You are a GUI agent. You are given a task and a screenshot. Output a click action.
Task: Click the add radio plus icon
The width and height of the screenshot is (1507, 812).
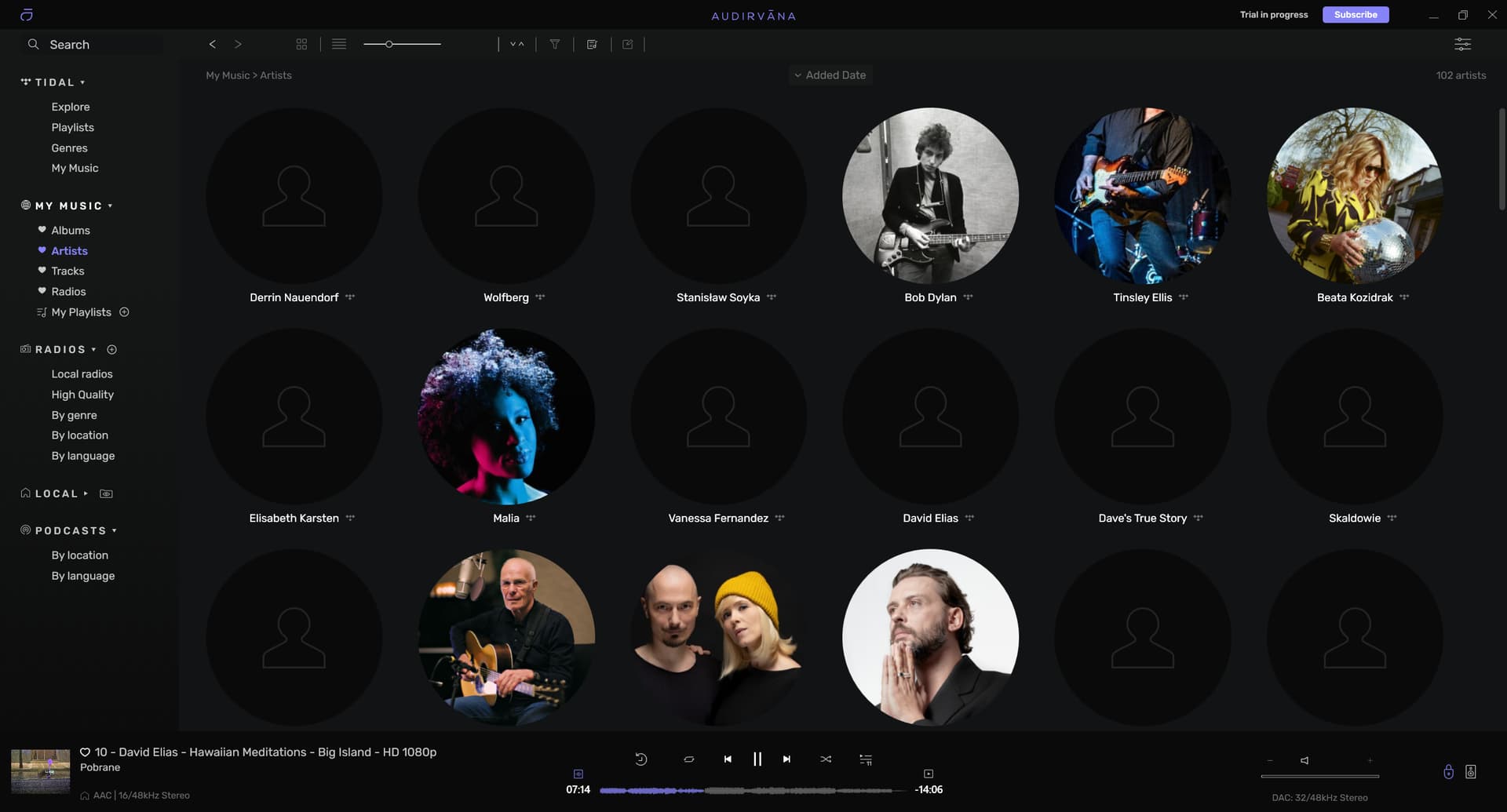(x=111, y=350)
